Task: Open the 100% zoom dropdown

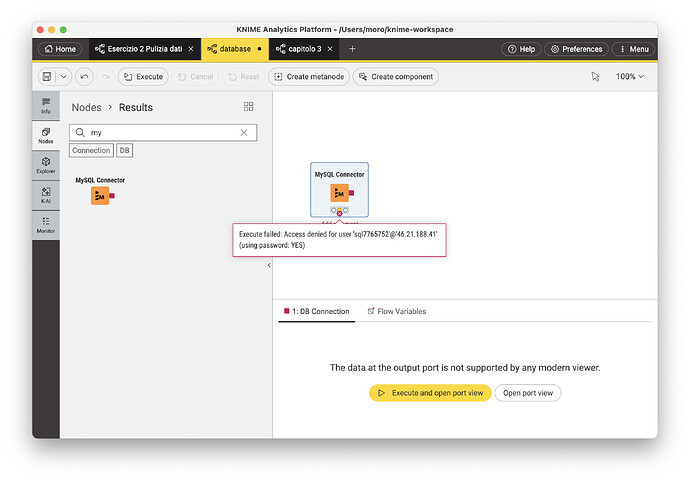Action: click(630, 77)
